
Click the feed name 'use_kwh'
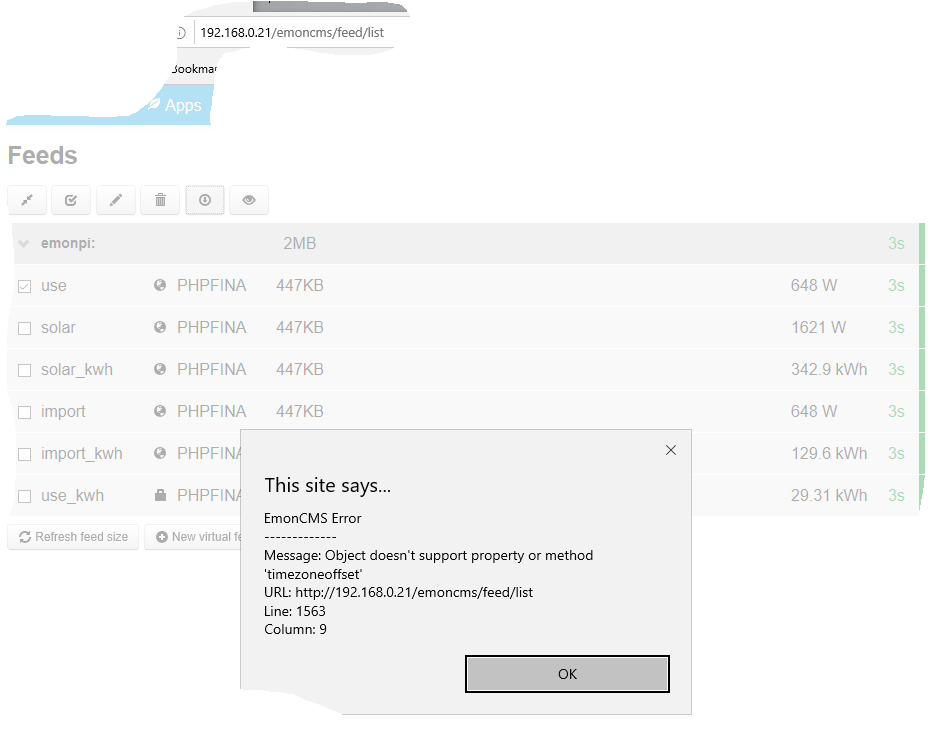pos(72,495)
